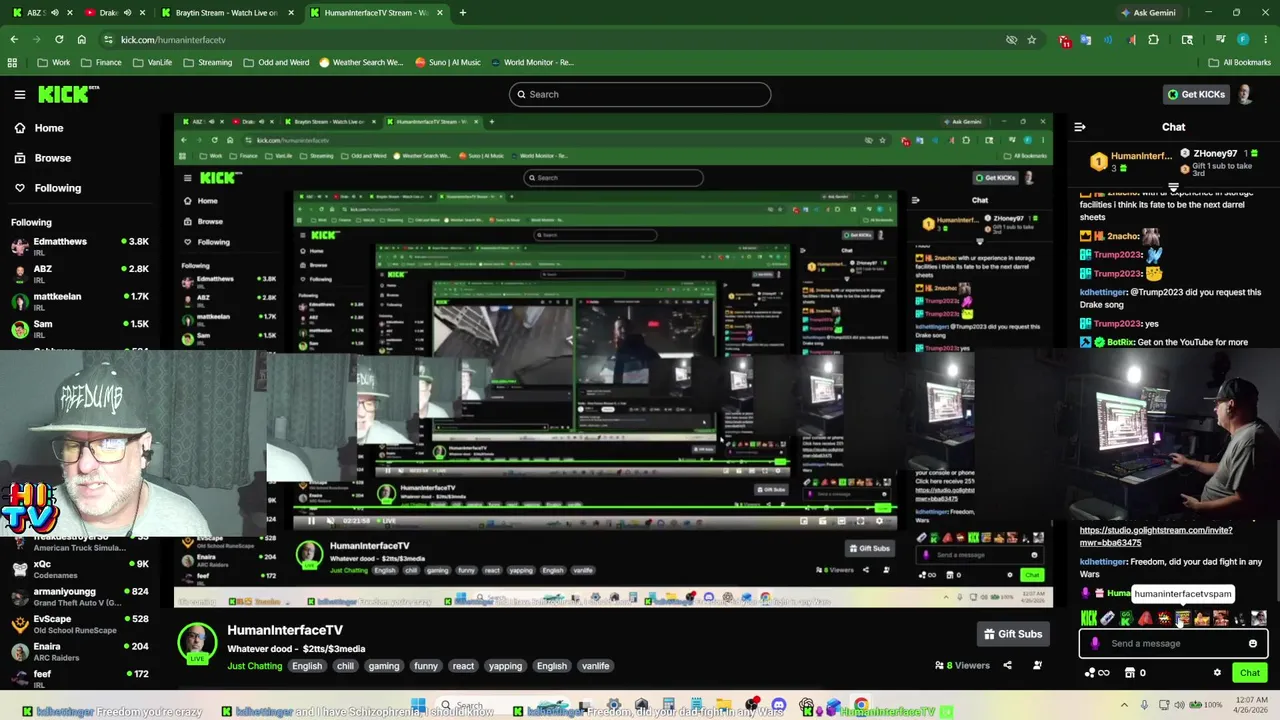The height and width of the screenshot is (720, 1280).
Task: Select the vanlife stream tag
Action: coord(595,666)
